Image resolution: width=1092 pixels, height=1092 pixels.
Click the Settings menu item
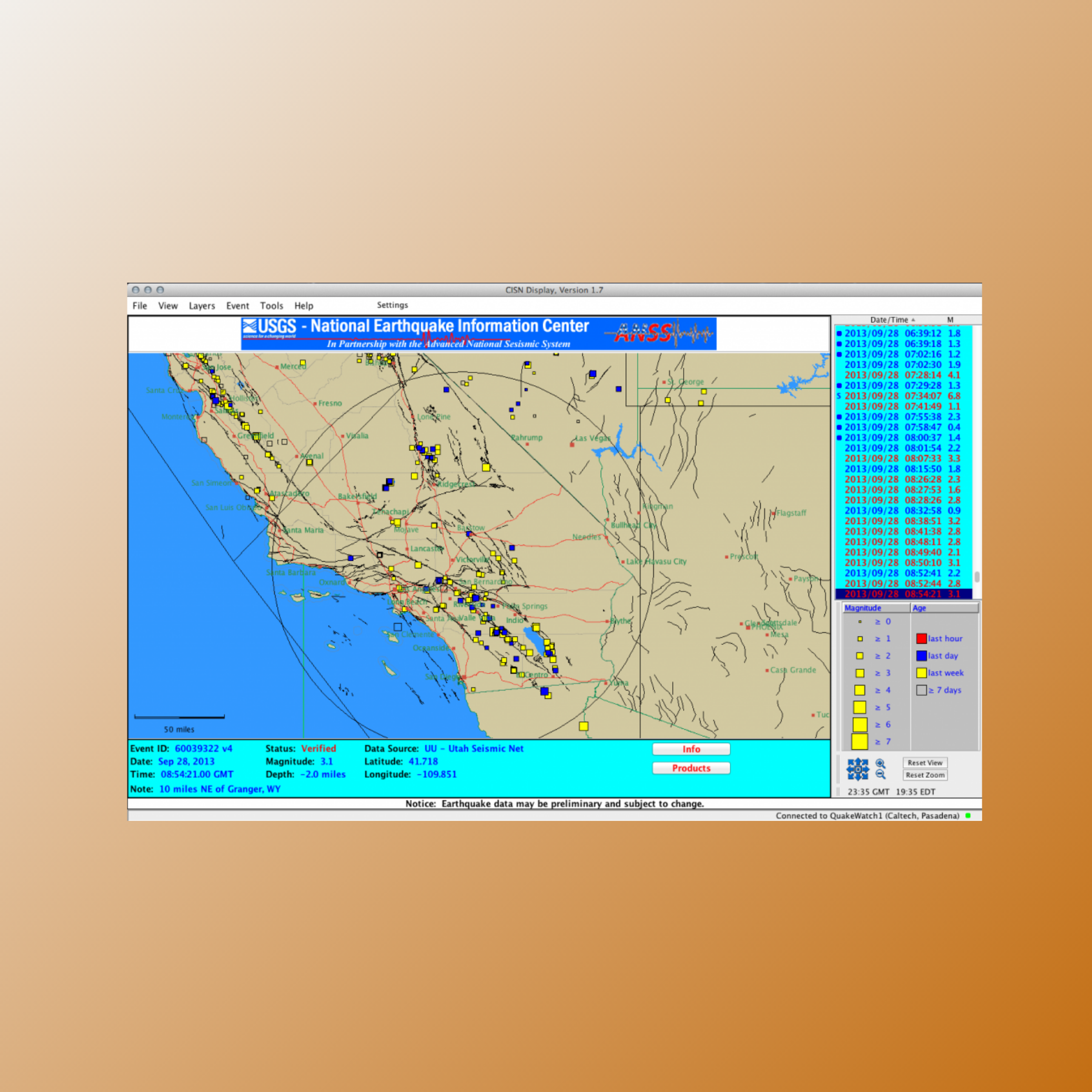(393, 305)
